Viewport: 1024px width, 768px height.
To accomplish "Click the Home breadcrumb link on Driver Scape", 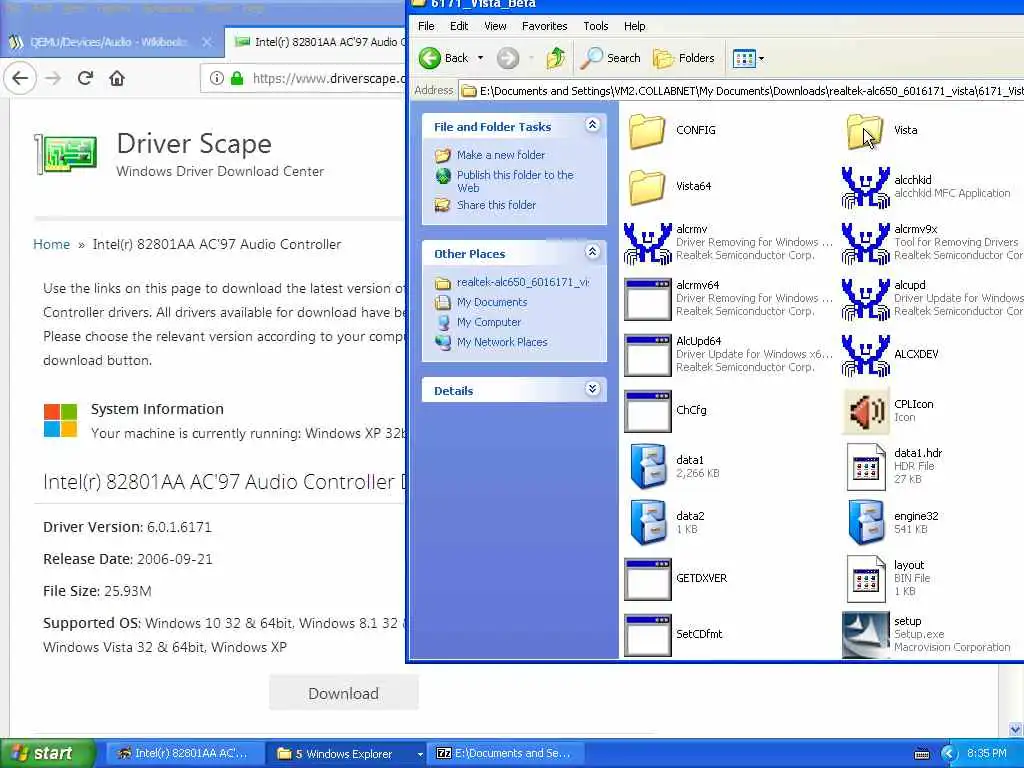I will pyautogui.click(x=51, y=244).
